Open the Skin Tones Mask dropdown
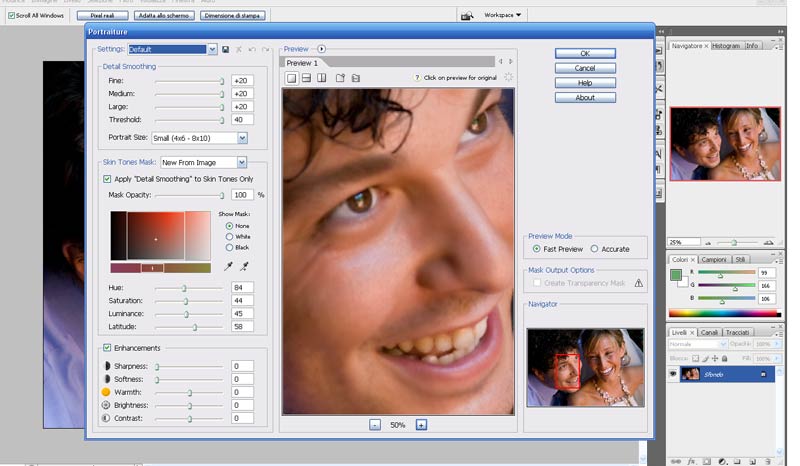This screenshot has width=800, height=466. pyautogui.click(x=242, y=162)
